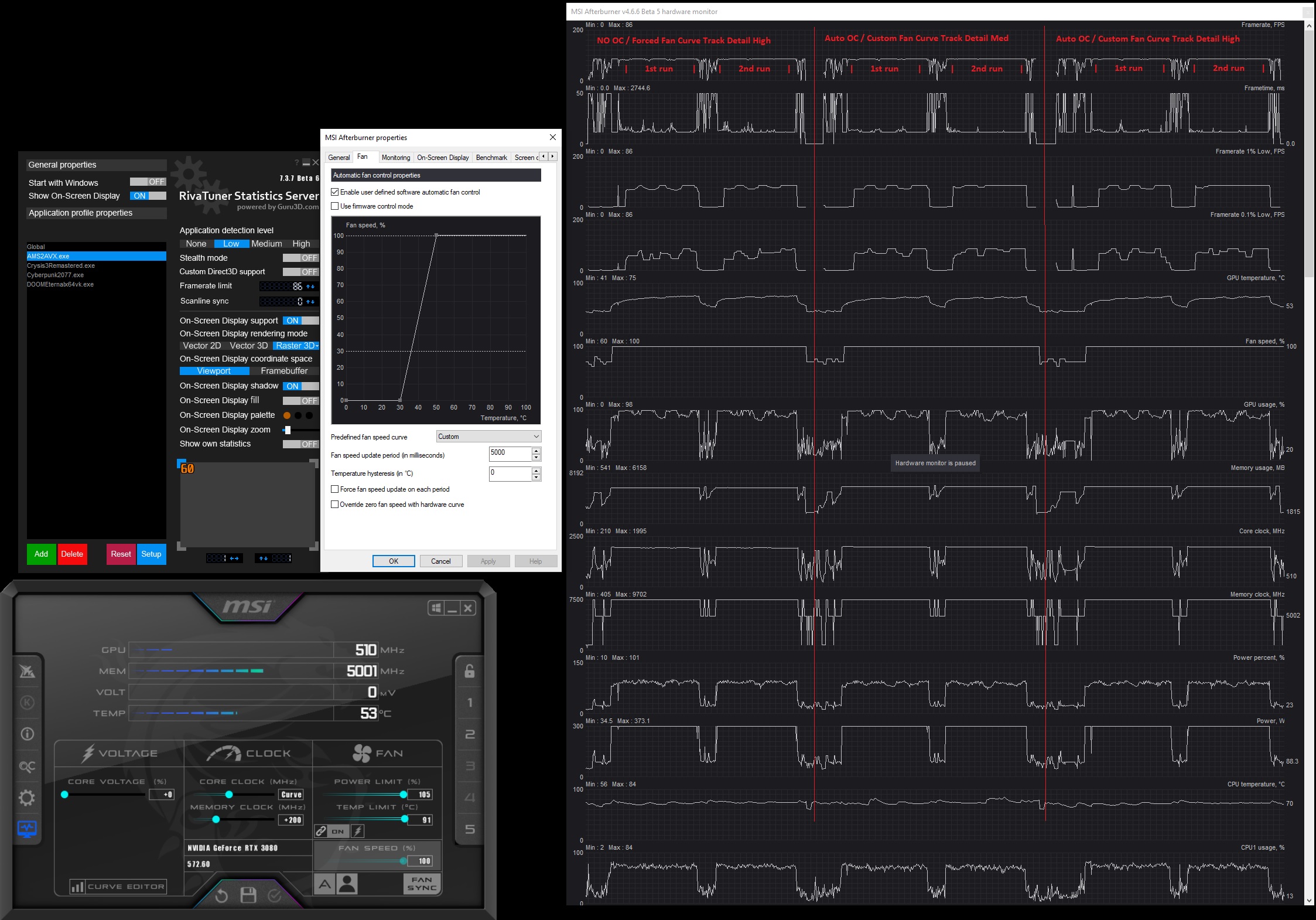This screenshot has width=1316, height=920.
Task: Click Delete button in RivaTuner
Action: click(x=72, y=554)
